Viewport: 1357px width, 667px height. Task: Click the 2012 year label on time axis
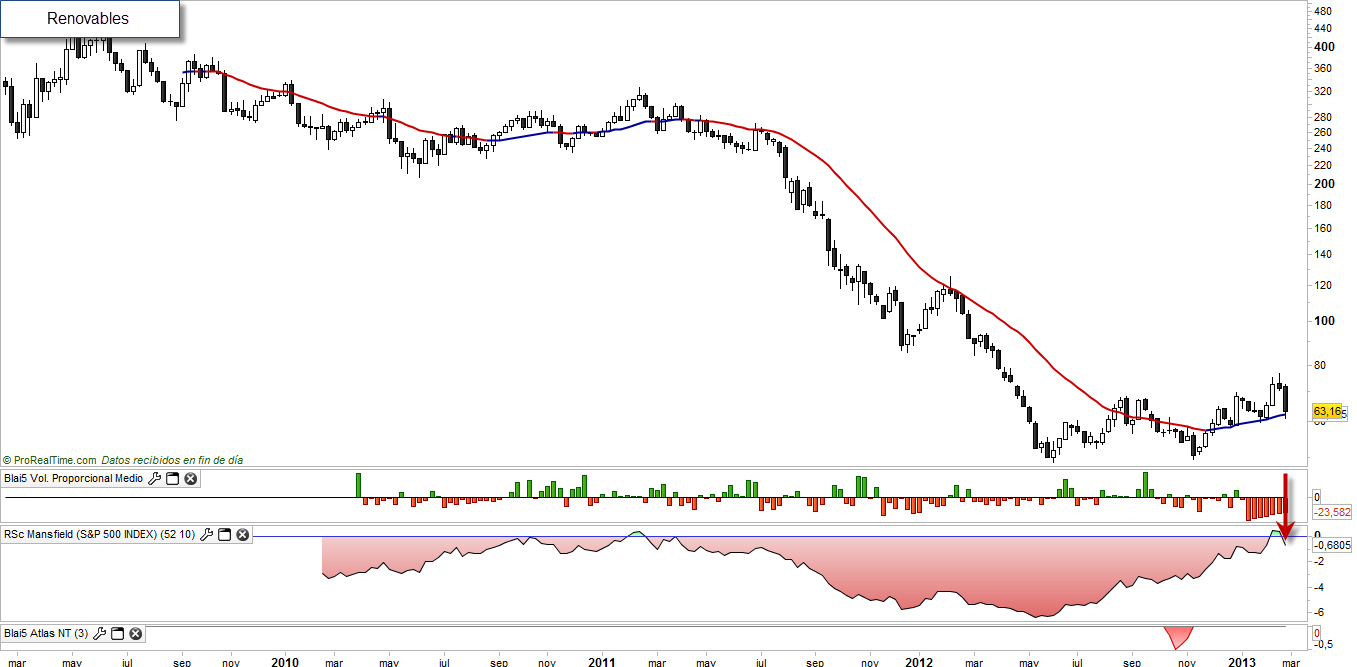pos(918,661)
